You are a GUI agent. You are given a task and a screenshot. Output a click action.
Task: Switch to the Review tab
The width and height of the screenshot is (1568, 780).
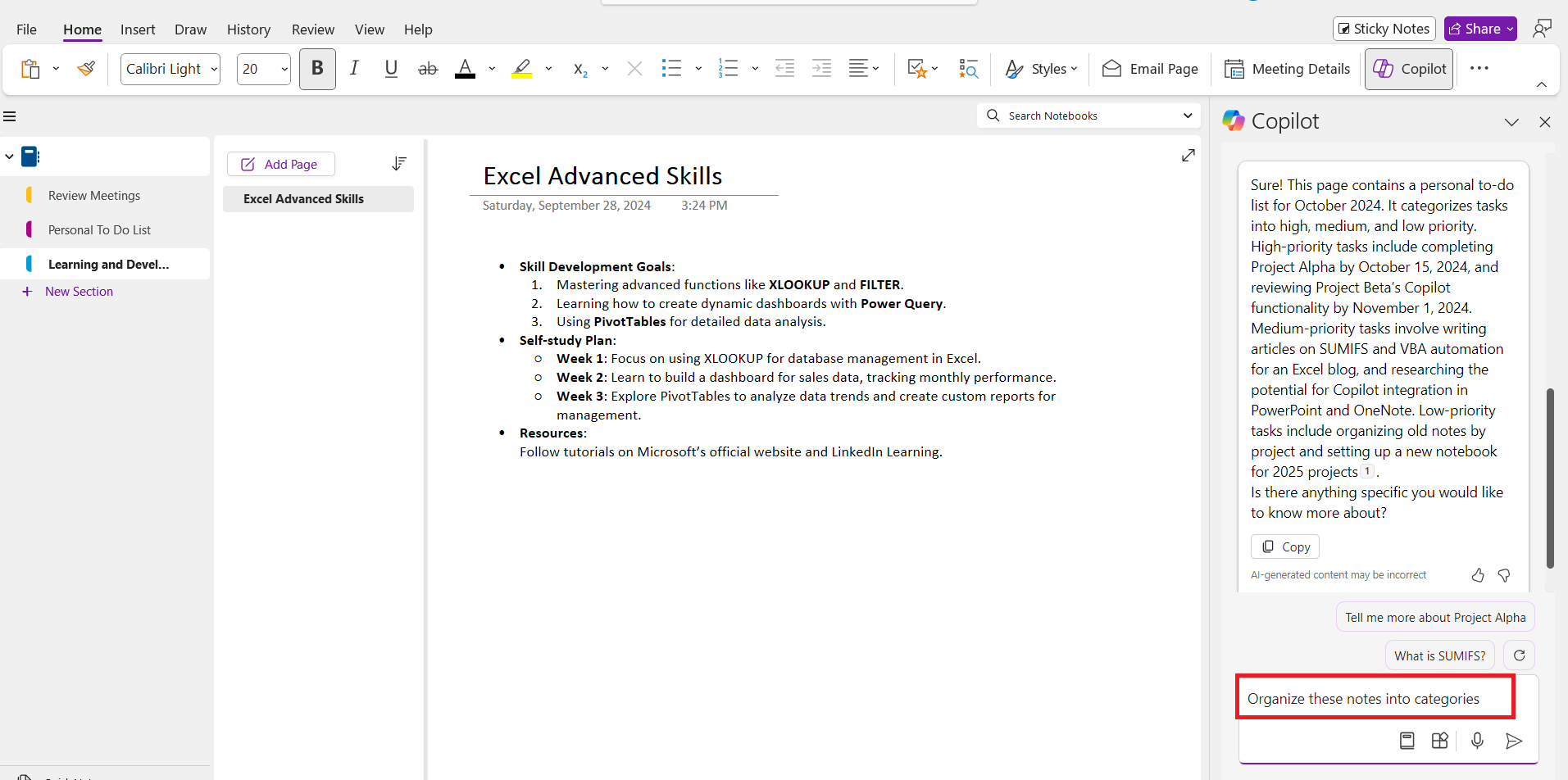313,29
